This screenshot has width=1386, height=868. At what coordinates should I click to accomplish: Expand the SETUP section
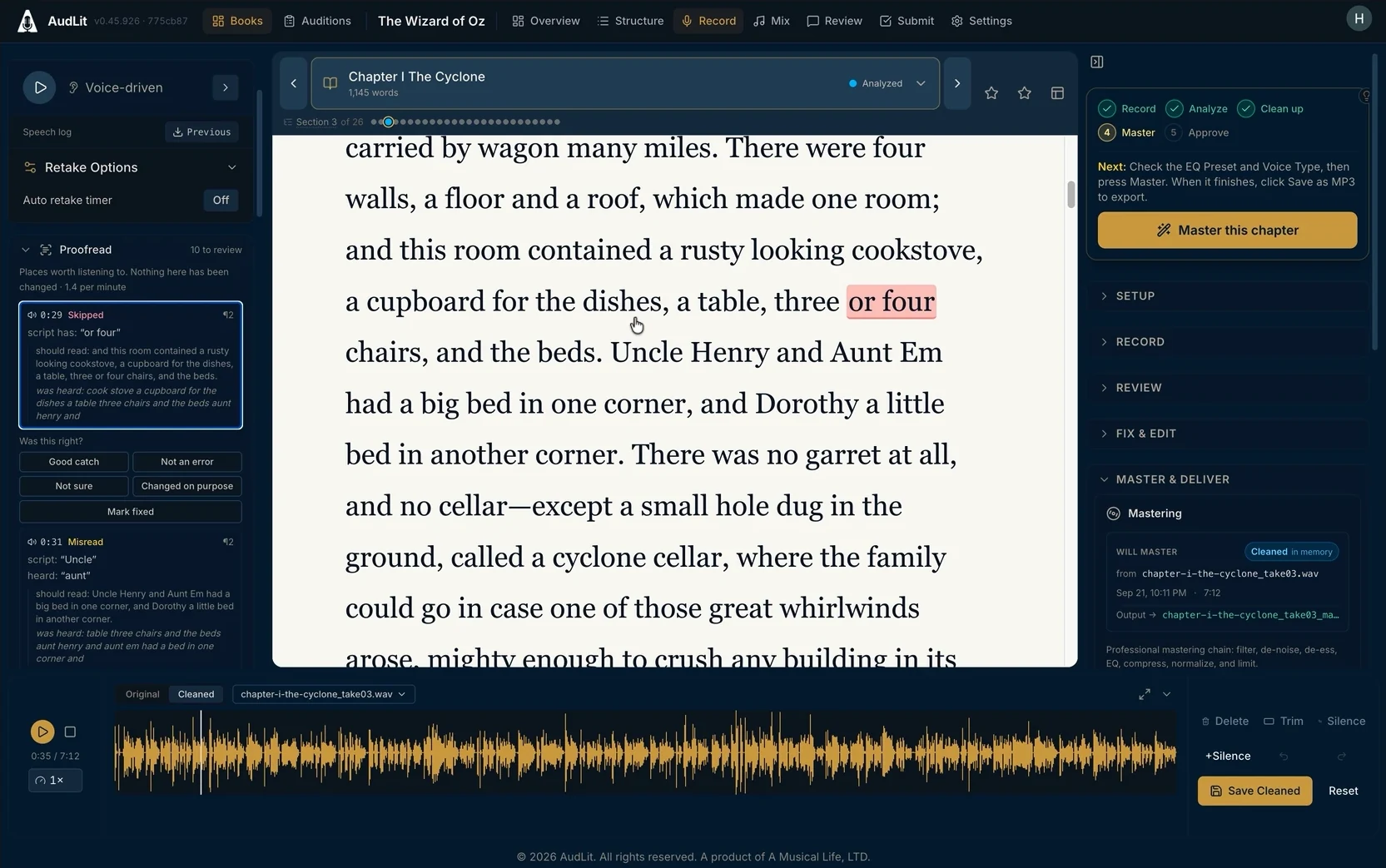[x=1228, y=295]
